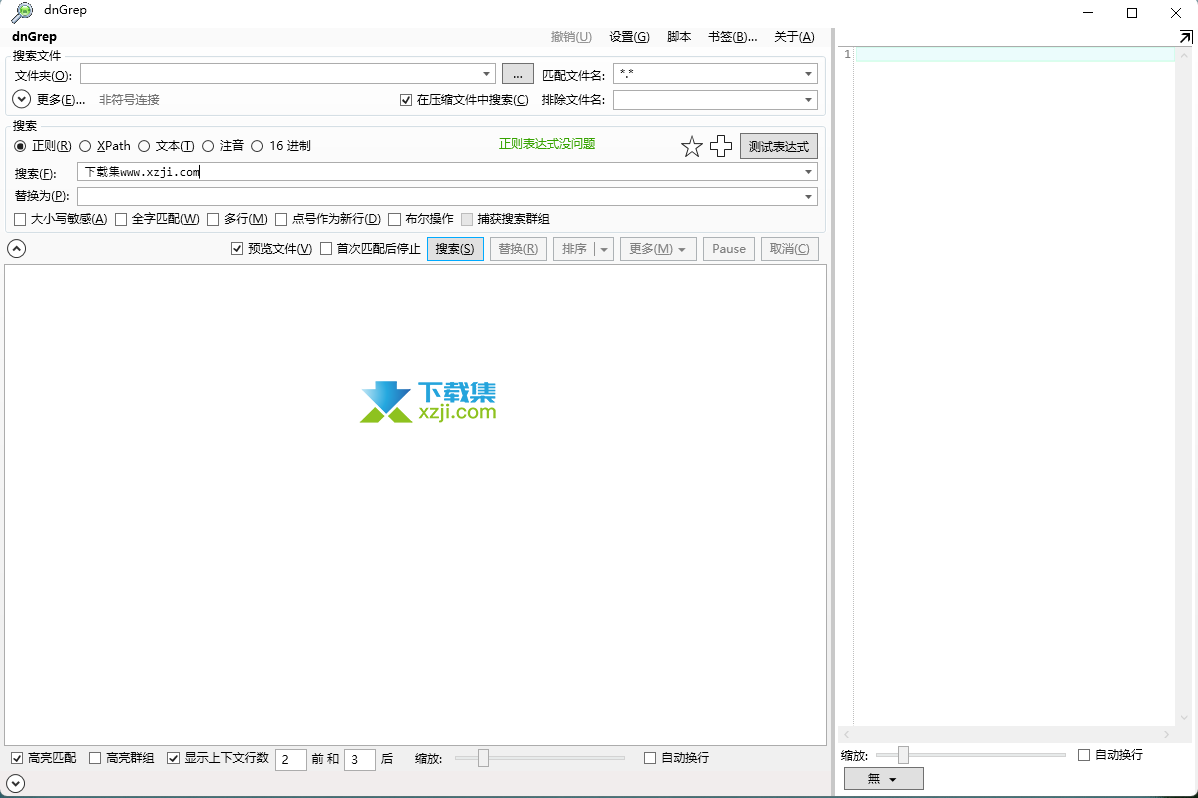
Task: Collapse the search options with the up-arrow circle
Action: [x=16, y=248]
